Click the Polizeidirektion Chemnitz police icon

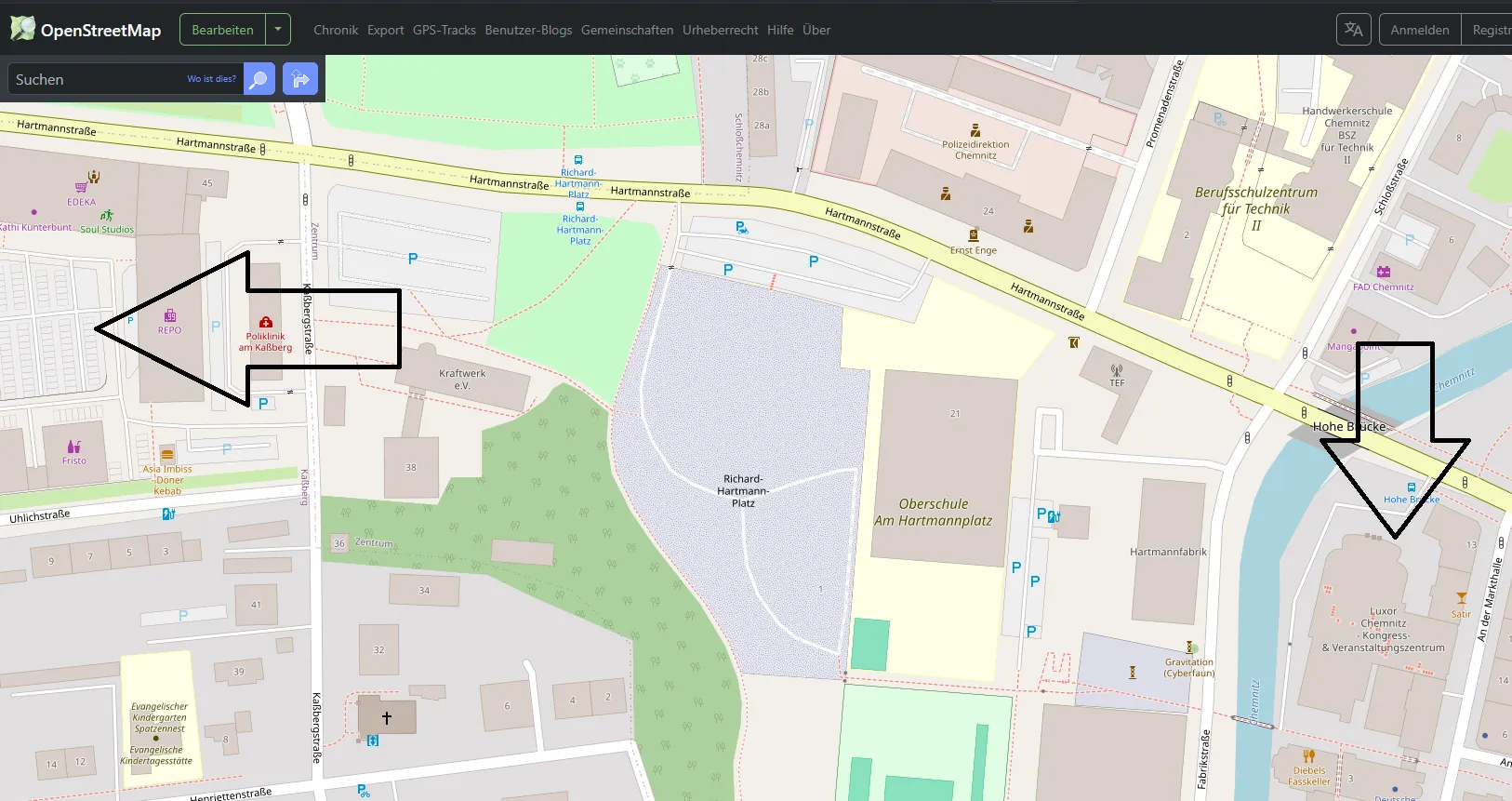coord(975,130)
